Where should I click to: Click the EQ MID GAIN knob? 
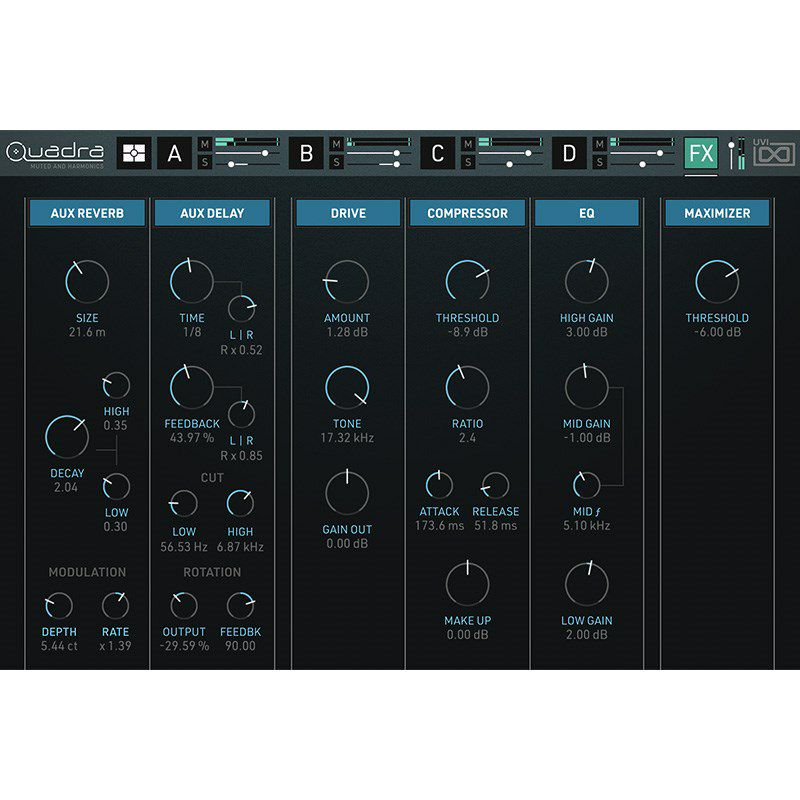pyautogui.click(x=587, y=388)
